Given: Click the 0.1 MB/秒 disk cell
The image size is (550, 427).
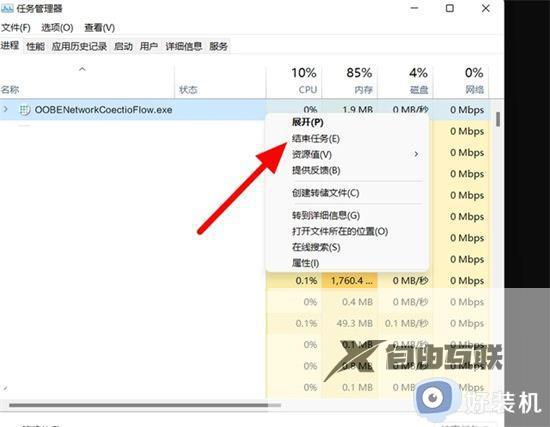Looking at the screenshot, I should click(x=406, y=323).
